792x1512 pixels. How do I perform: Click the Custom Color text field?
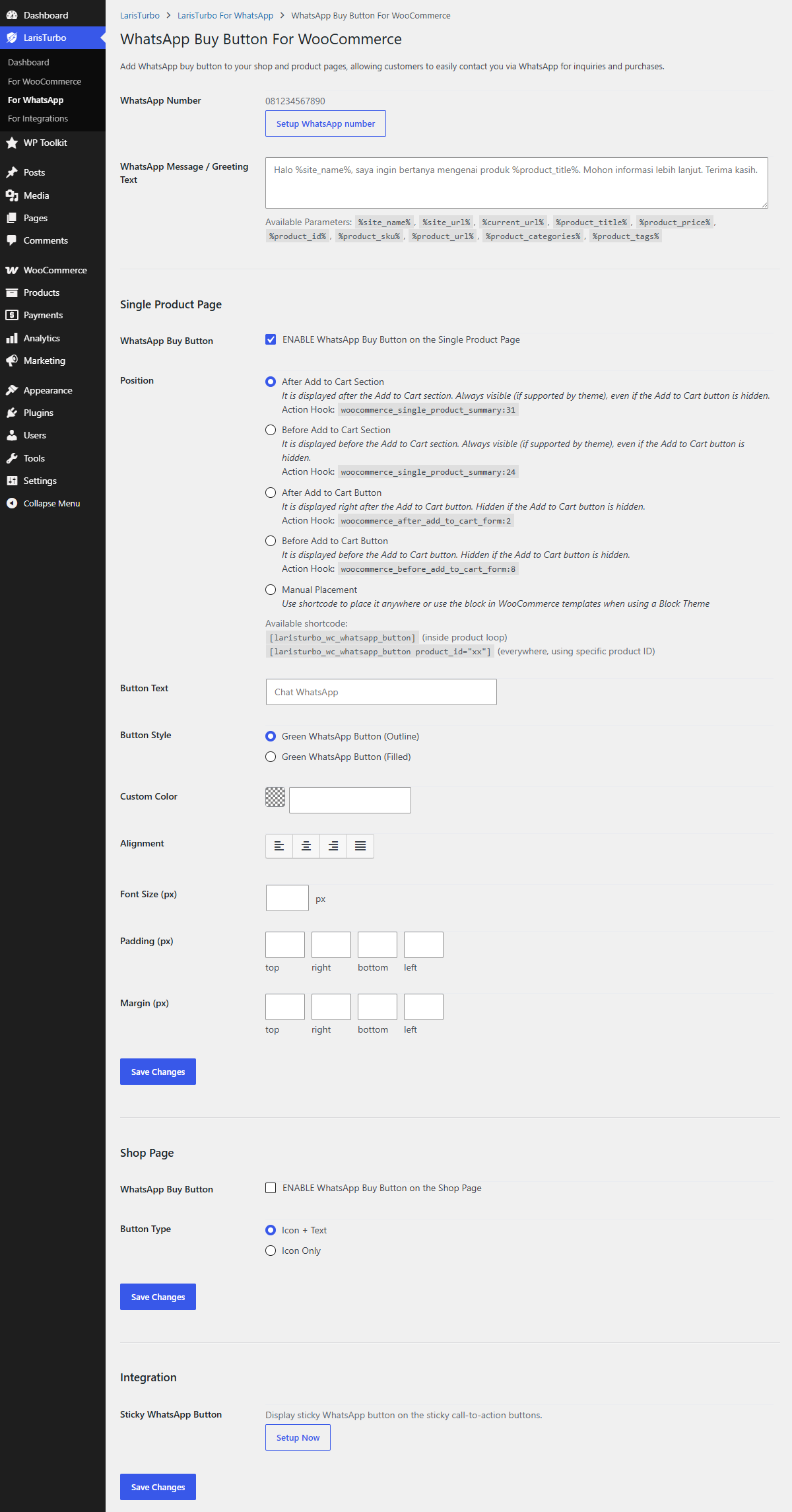coord(350,800)
